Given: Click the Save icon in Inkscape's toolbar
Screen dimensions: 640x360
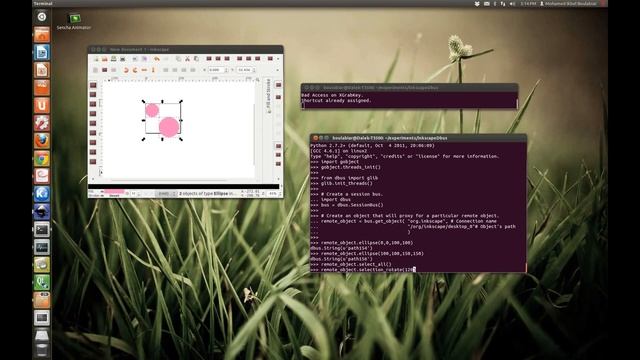Looking at the screenshot, I should 113,59.
